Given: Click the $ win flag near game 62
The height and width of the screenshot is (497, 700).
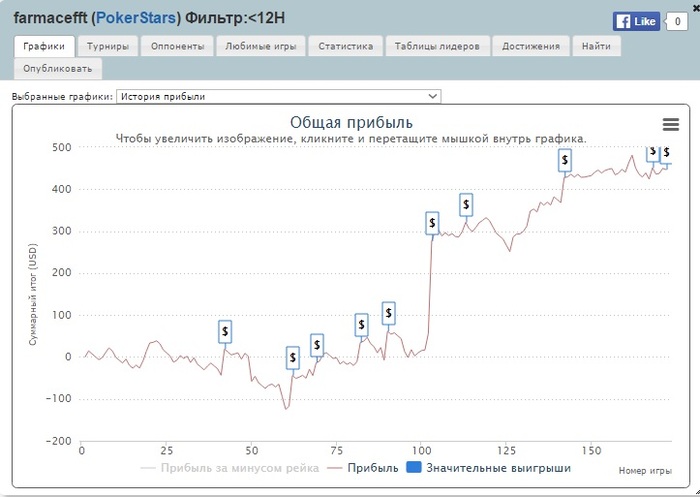Looking at the screenshot, I should (293, 358).
